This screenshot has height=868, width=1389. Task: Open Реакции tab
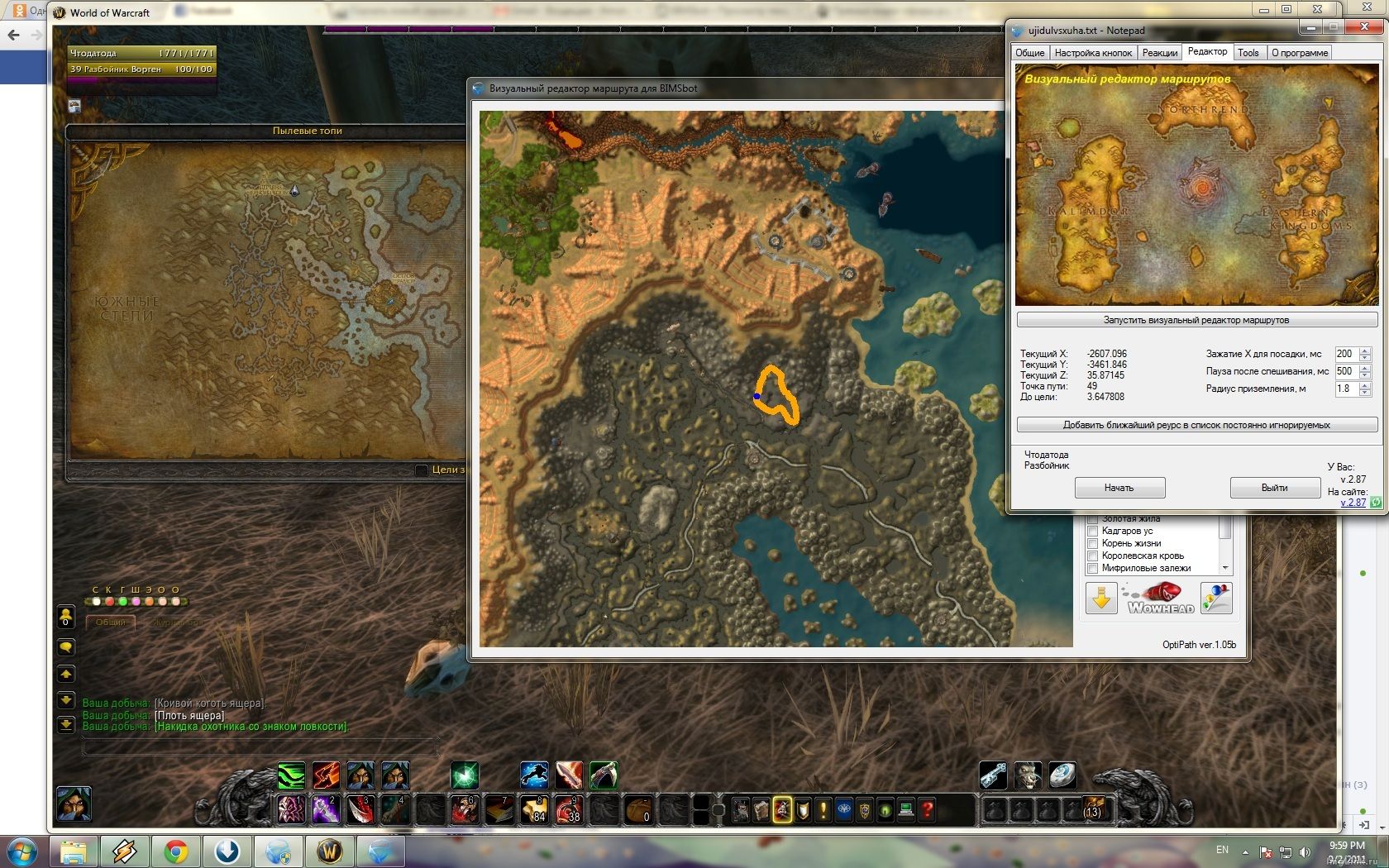[1159, 53]
